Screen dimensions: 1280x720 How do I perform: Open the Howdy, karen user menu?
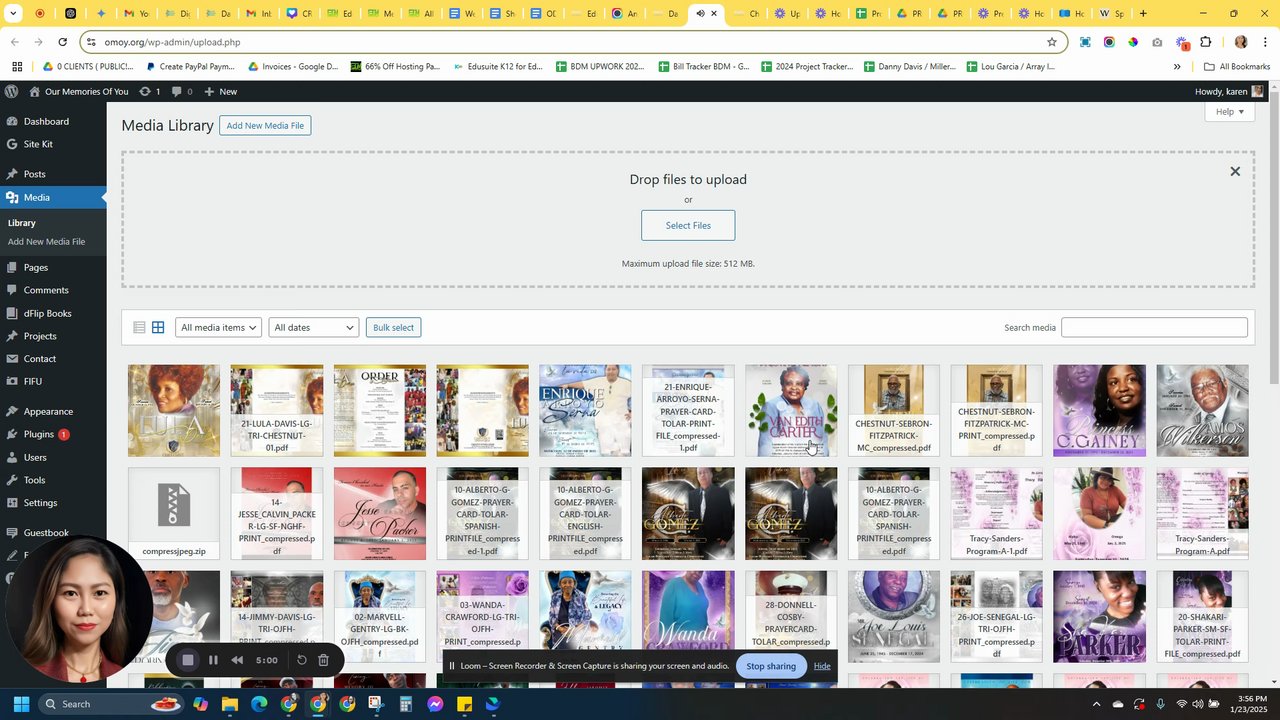1230,91
